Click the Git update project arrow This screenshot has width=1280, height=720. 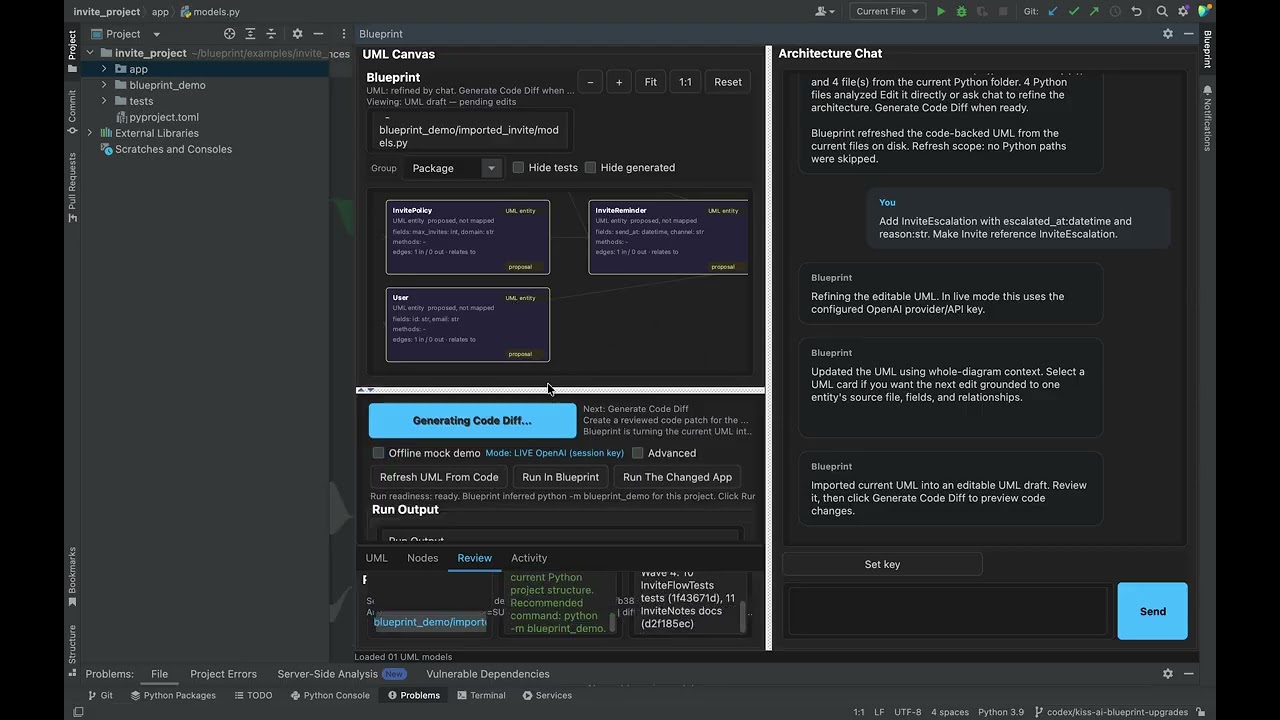1053,12
